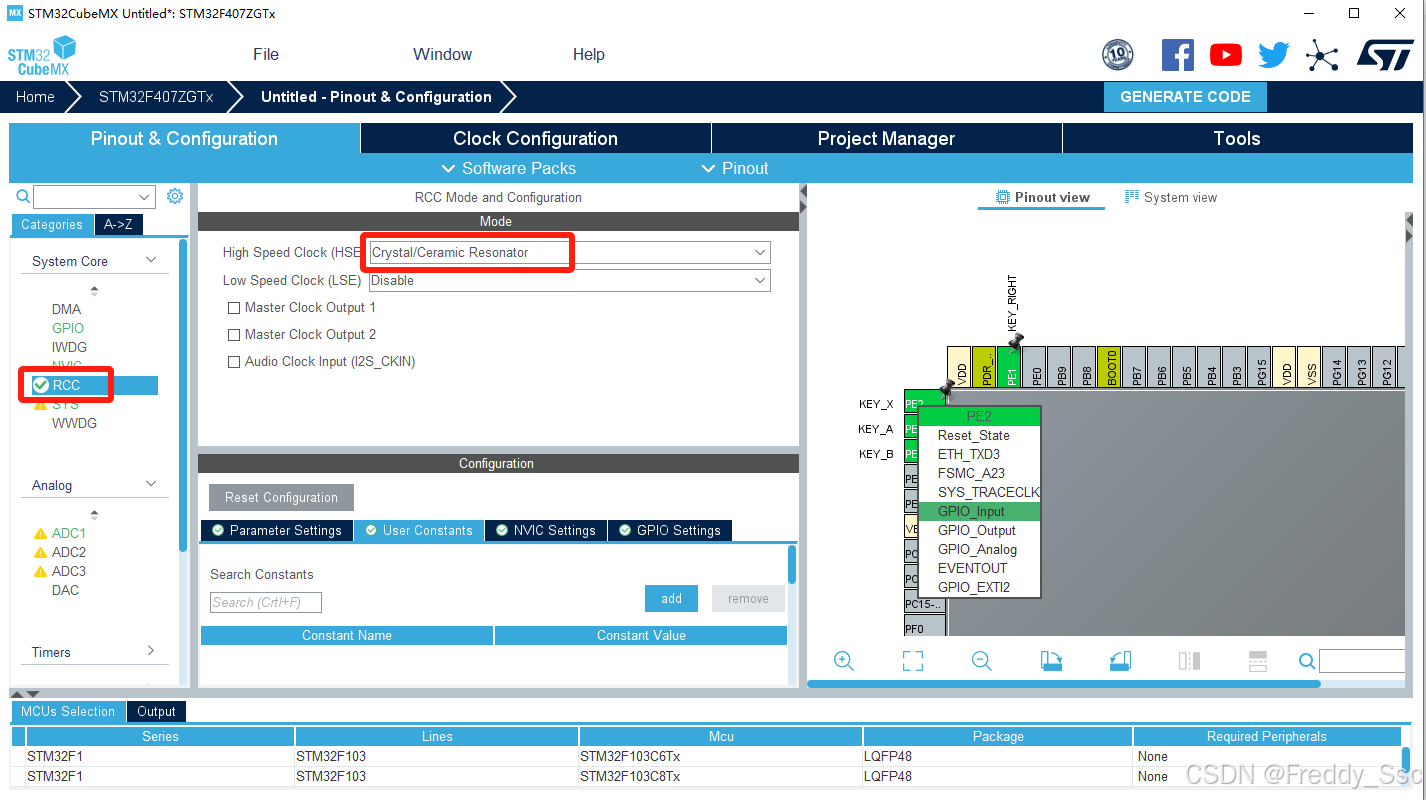The height and width of the screenshot is (800, 1426).
Task: Click the ST community network icon
Action: [1322, 55]
